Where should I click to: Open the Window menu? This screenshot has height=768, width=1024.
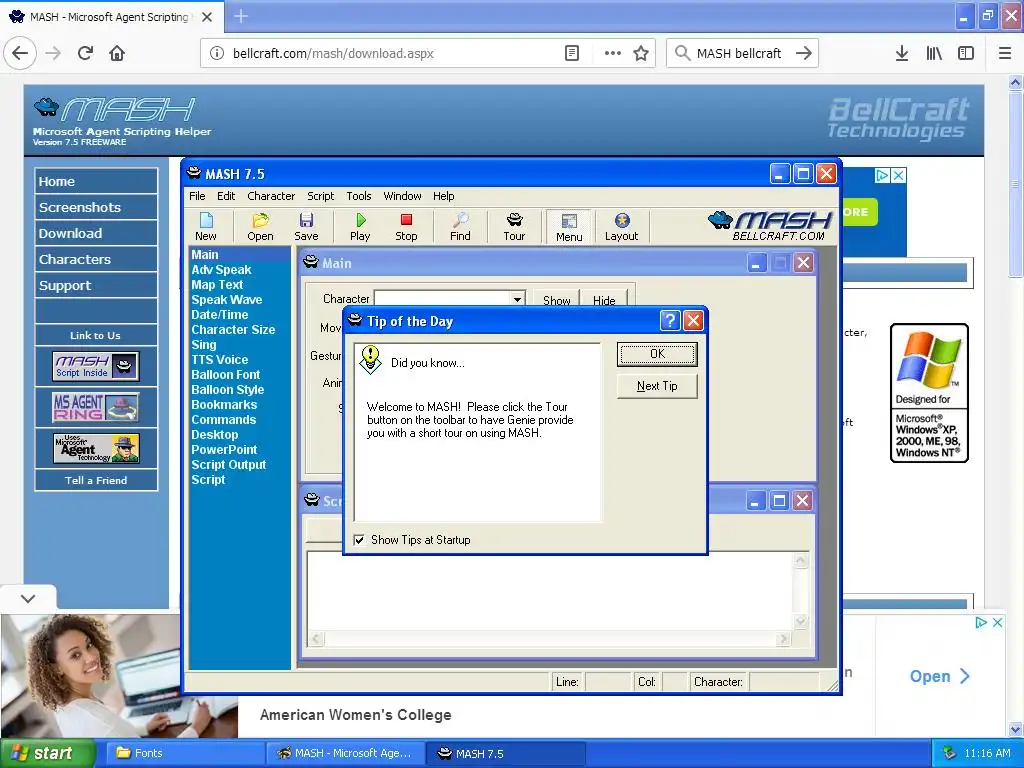402,196
